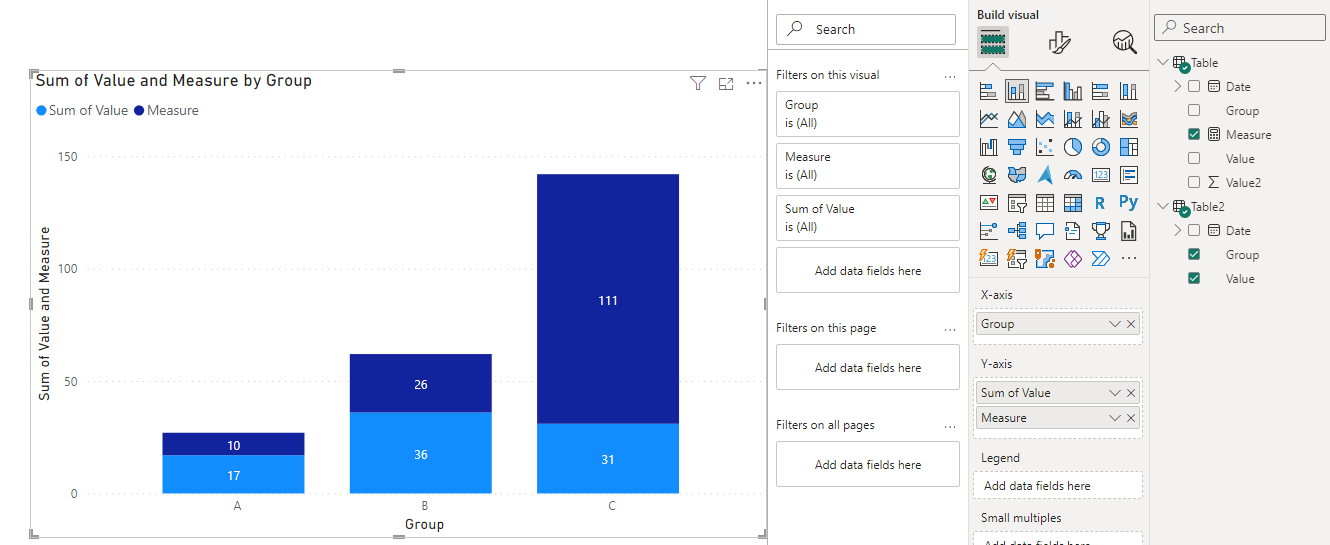The image size is (1330, 545).
Task: Open the Measure field dropdown in Y-axis
Action: tap(1115, 418)
